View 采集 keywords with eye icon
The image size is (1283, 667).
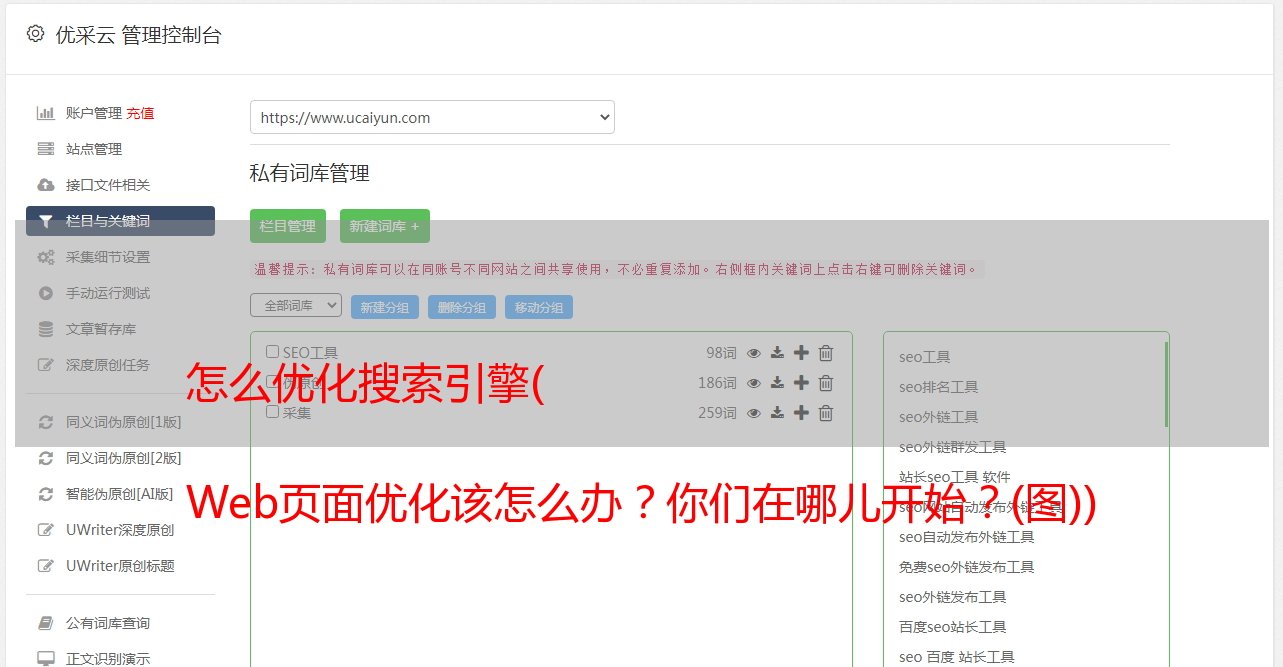(x=754, y=413)
